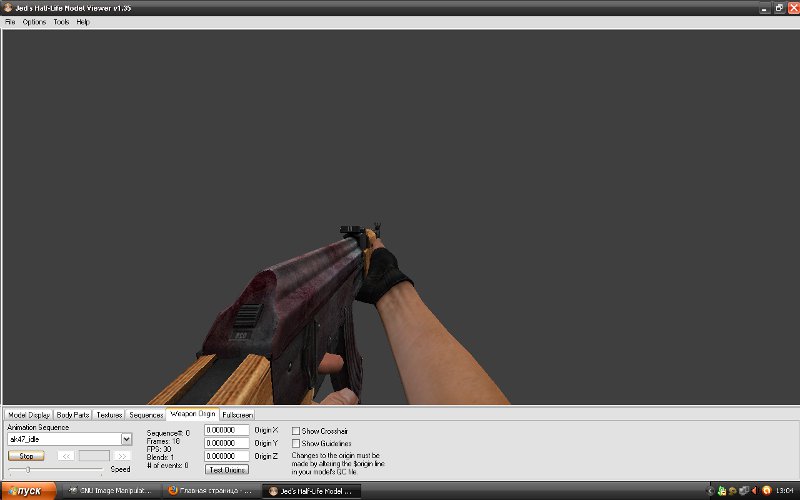Minimize the Model Viewer window
This screenshot has height=500, width=800.
pyautogui.click(x=764, y=8)
